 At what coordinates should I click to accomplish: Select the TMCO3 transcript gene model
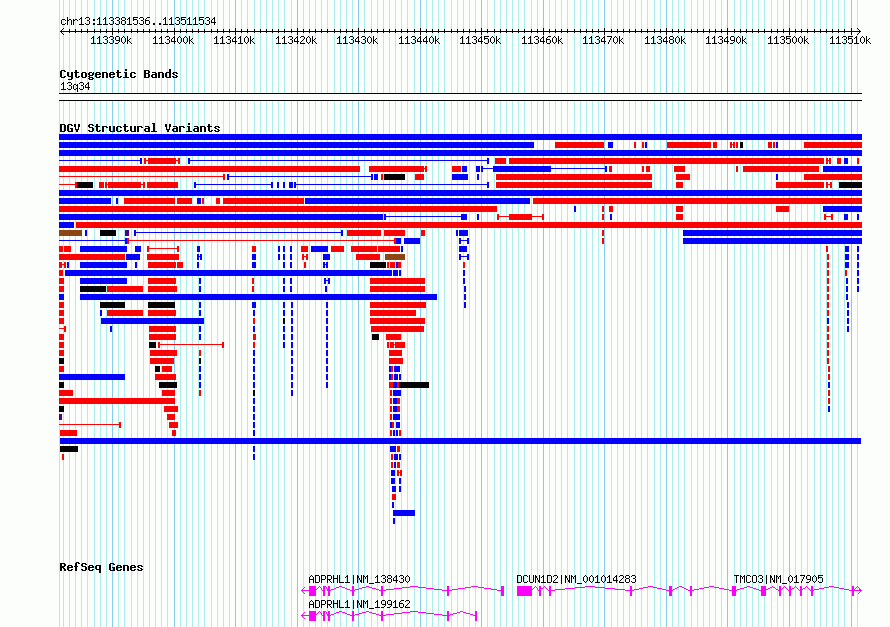tap(797, 591)
